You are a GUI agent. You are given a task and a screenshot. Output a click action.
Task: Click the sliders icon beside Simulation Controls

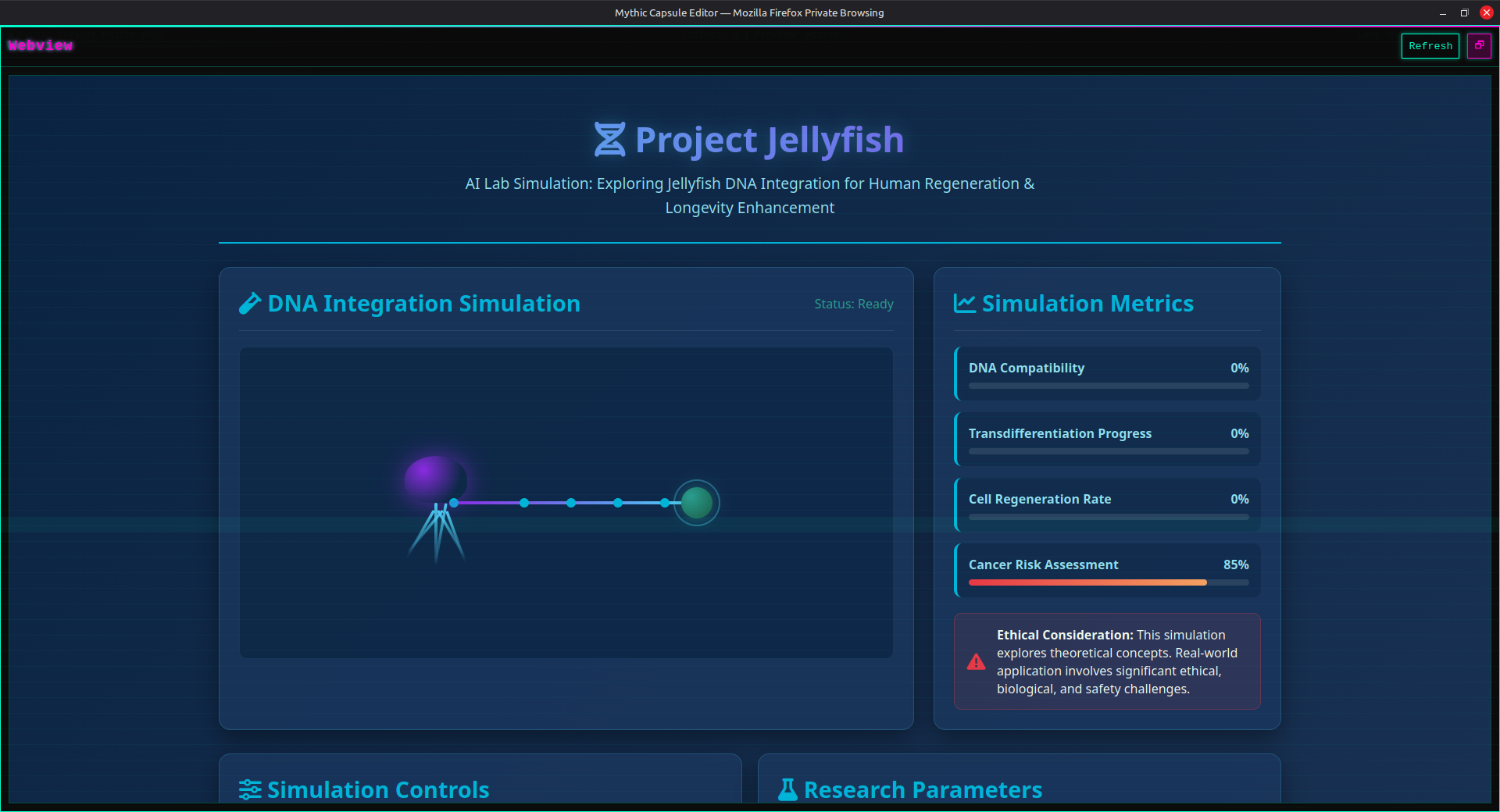249,789
